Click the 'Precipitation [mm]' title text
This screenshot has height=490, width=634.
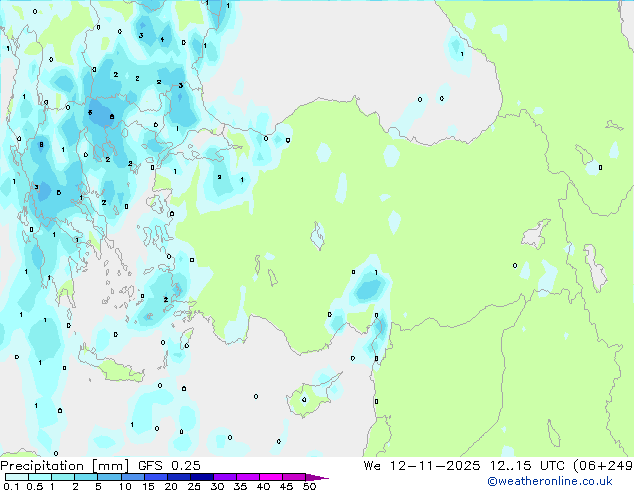point(65,466)
